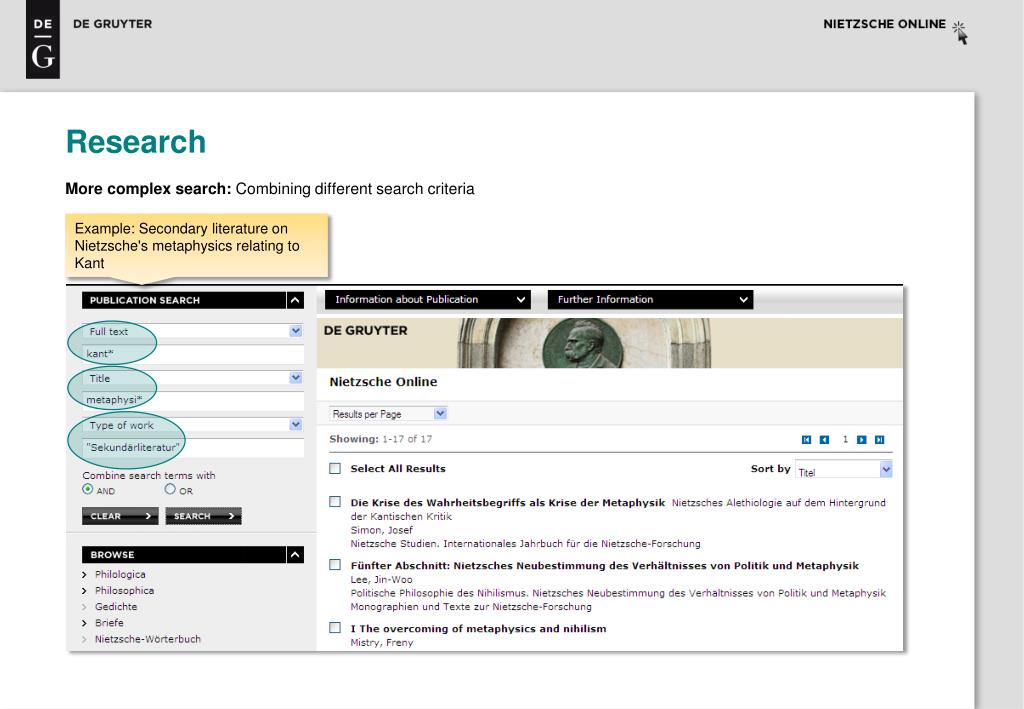Viewport: 1024px width, 709px height.
Task: Click the current page number 1
Action: [845, 439]
